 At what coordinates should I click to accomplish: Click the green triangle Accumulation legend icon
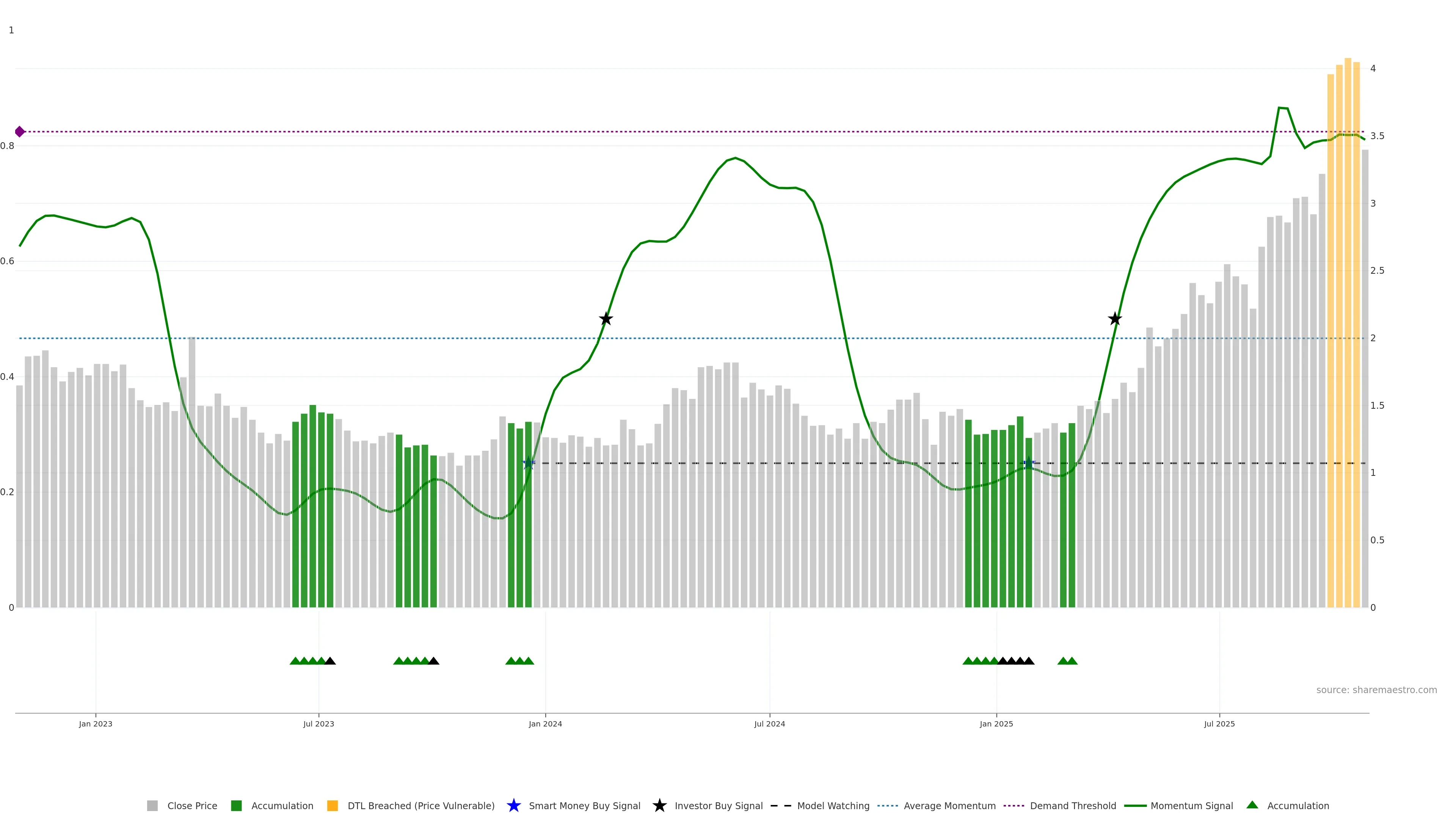coord(1252,805)
